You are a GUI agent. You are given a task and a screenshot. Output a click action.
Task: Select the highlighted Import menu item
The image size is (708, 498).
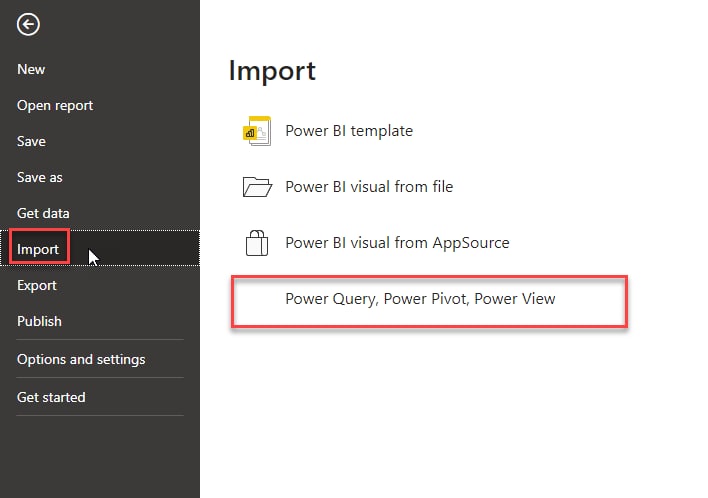100,248
